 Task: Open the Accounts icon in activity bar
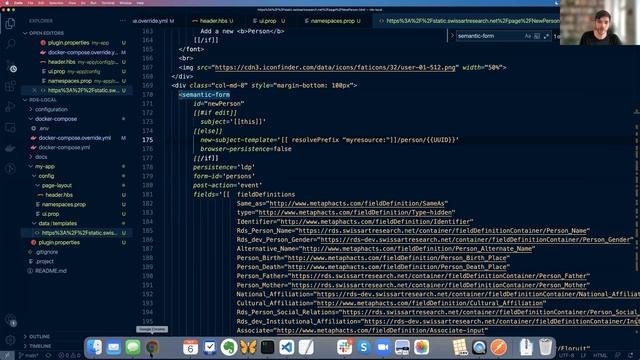11,320
